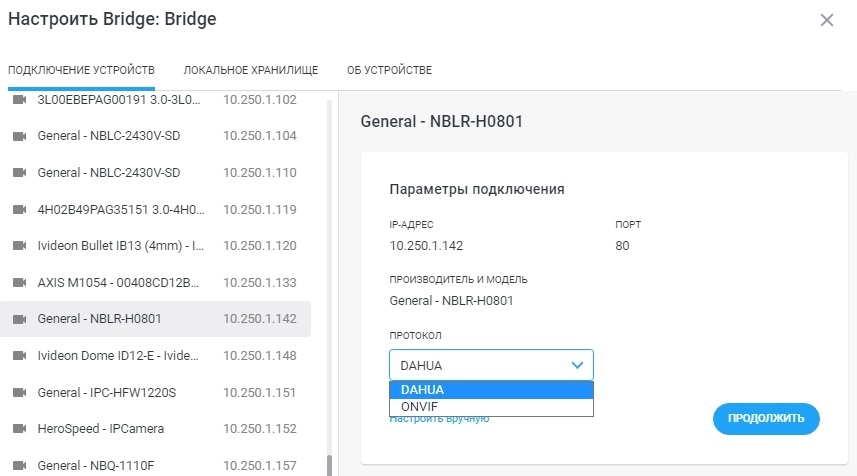The image size is (857, 476).
Task: Click the device list scrollbar thumb
Action: click(x=329, y=466)
